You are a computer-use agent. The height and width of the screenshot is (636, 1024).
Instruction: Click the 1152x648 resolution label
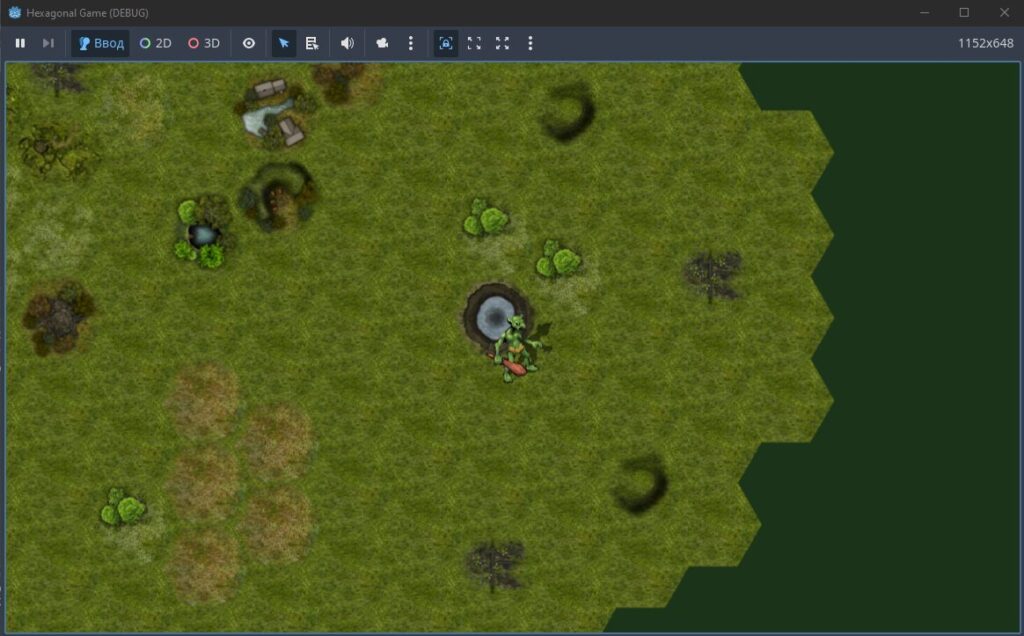click(x=985, y=43)
